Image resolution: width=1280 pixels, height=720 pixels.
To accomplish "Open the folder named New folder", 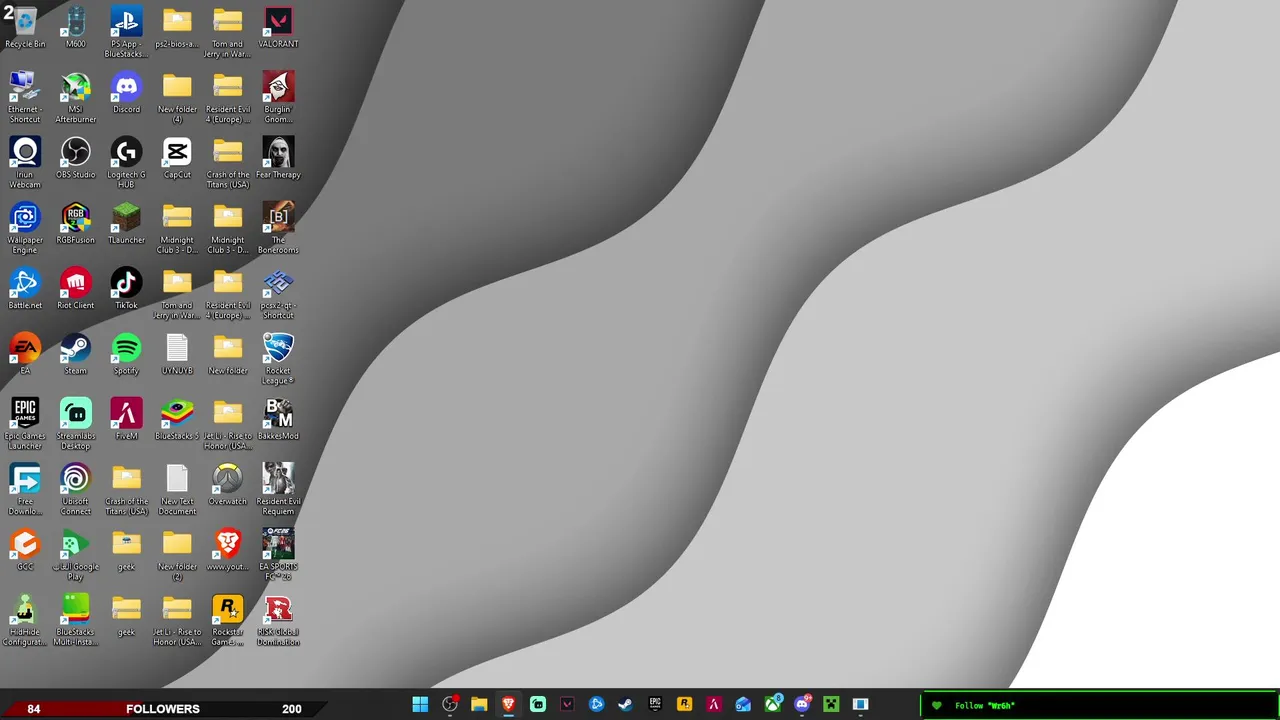I will (x=228, y=348).
